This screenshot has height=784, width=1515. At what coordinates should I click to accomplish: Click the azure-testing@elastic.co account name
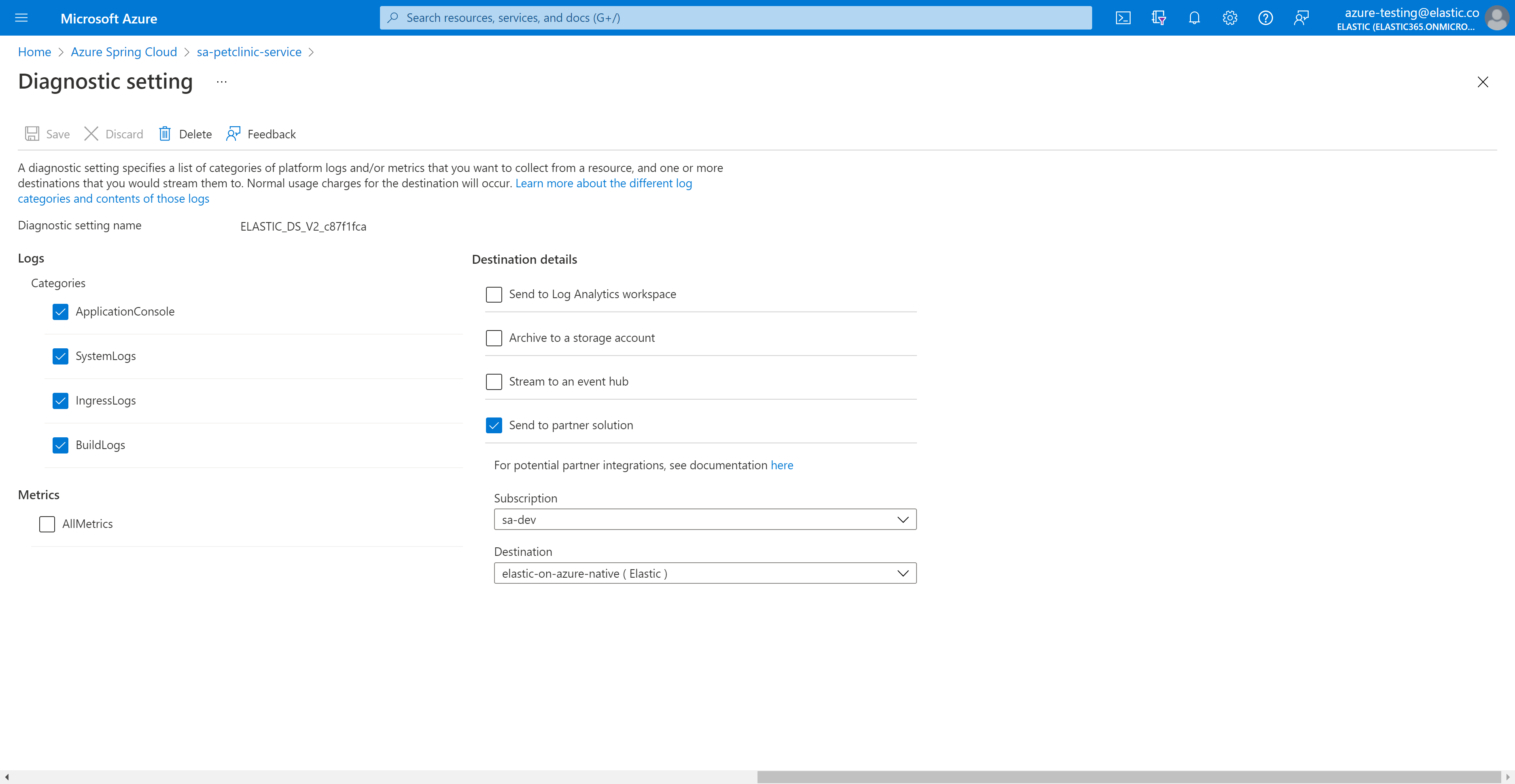(x=1411, y=13)
